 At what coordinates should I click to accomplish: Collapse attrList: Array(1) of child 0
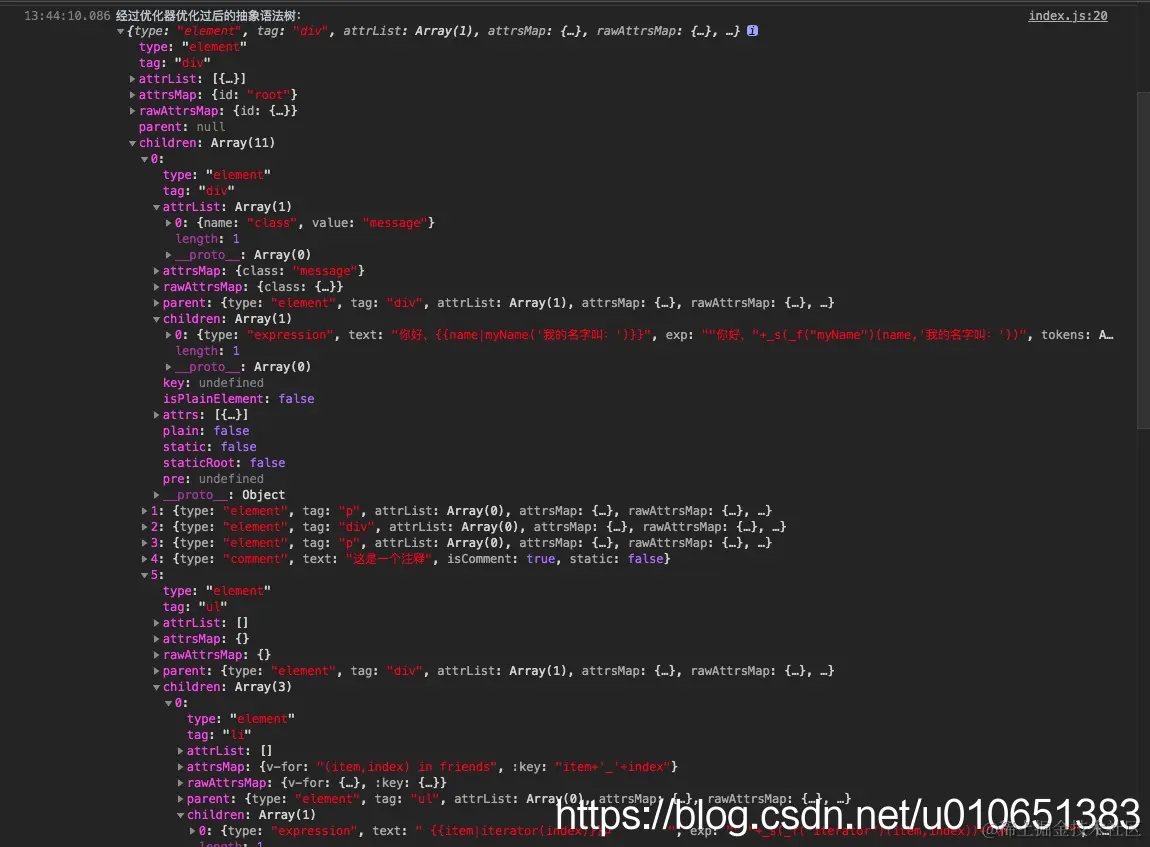click(156, 208)
